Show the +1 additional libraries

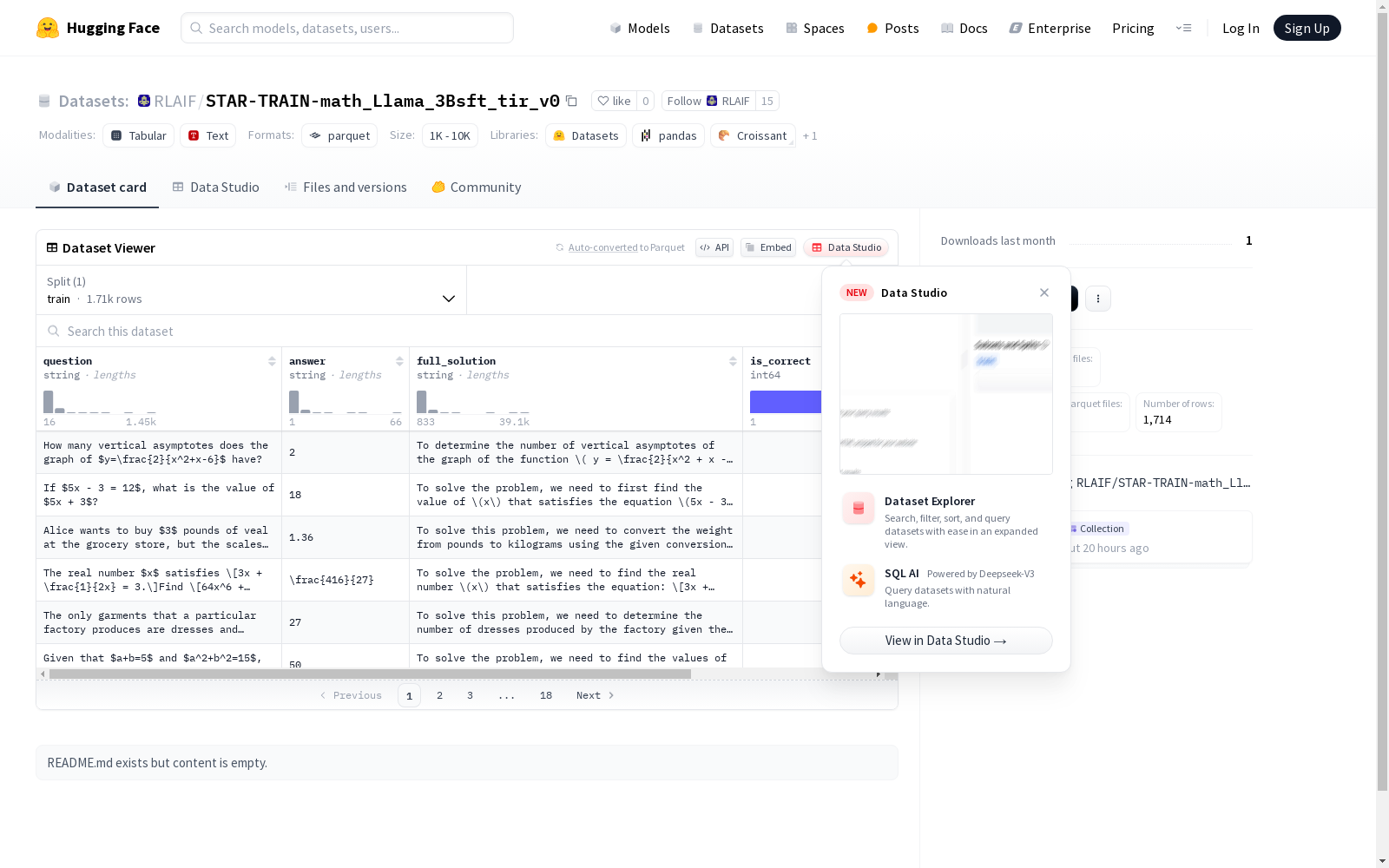(x=810, y=135)
